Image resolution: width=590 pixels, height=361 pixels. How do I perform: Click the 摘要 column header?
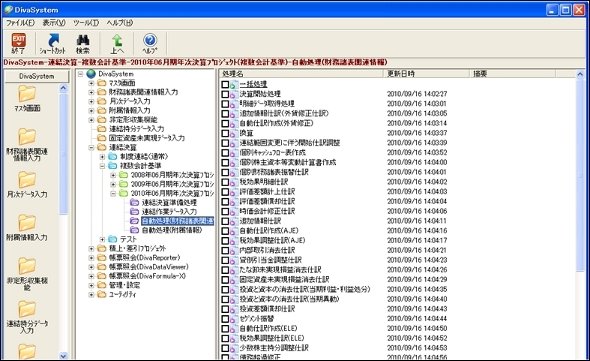pyautogui.click(x=513, y=74)
